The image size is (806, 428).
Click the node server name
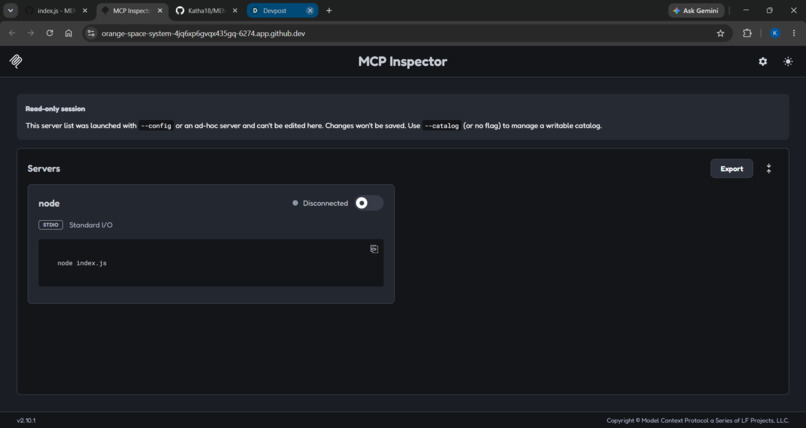tap(49, 203)
